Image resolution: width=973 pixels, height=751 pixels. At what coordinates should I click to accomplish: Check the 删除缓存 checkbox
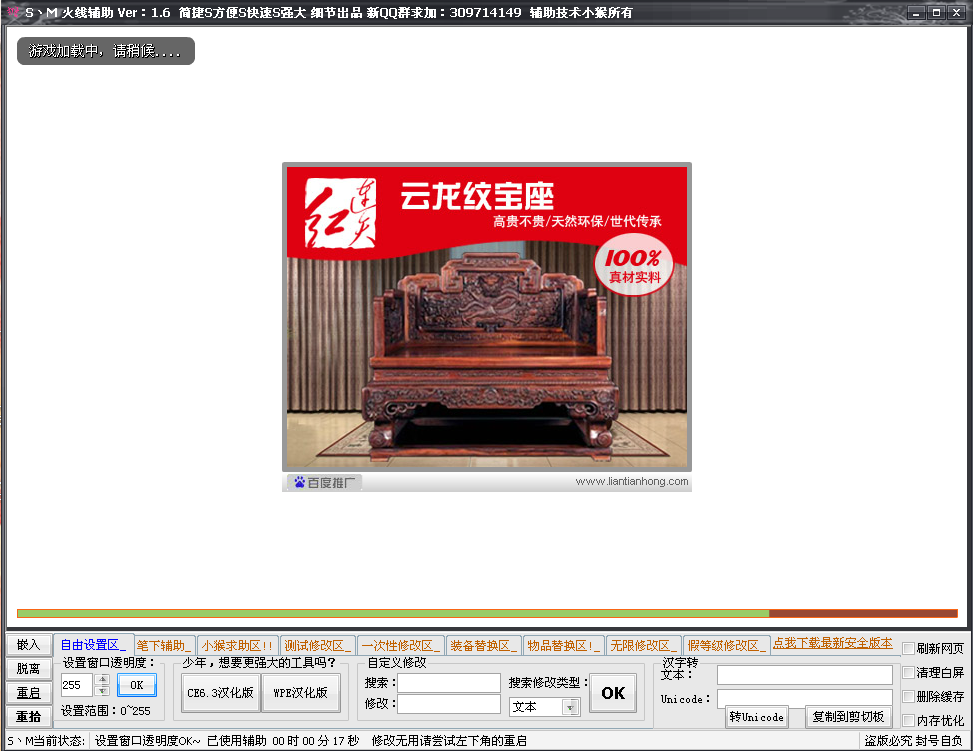[909, 696]
